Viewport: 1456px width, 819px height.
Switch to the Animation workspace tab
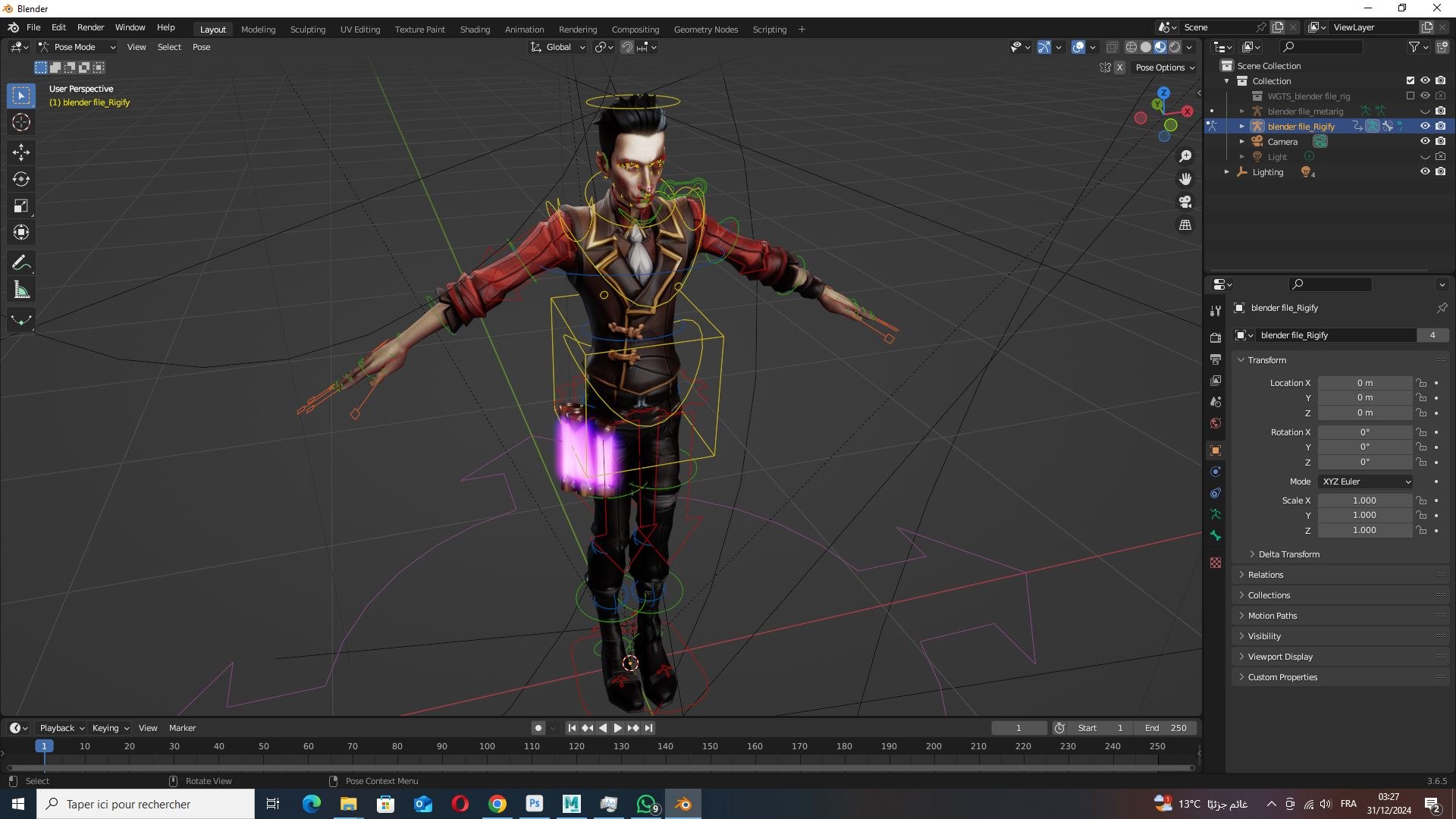[x=524, y=30]
